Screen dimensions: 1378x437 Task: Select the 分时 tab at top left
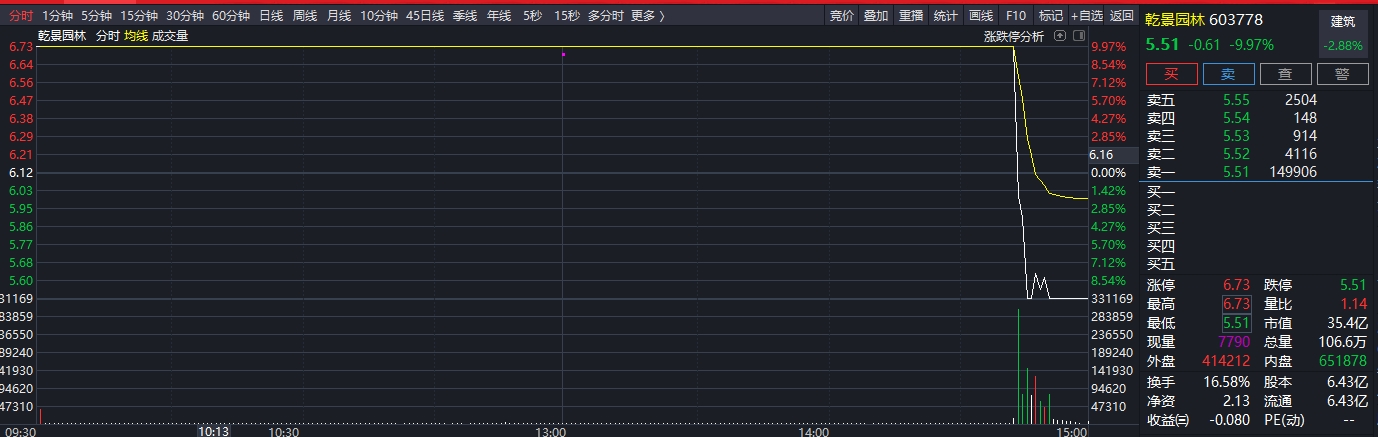(x=20, y=16)
